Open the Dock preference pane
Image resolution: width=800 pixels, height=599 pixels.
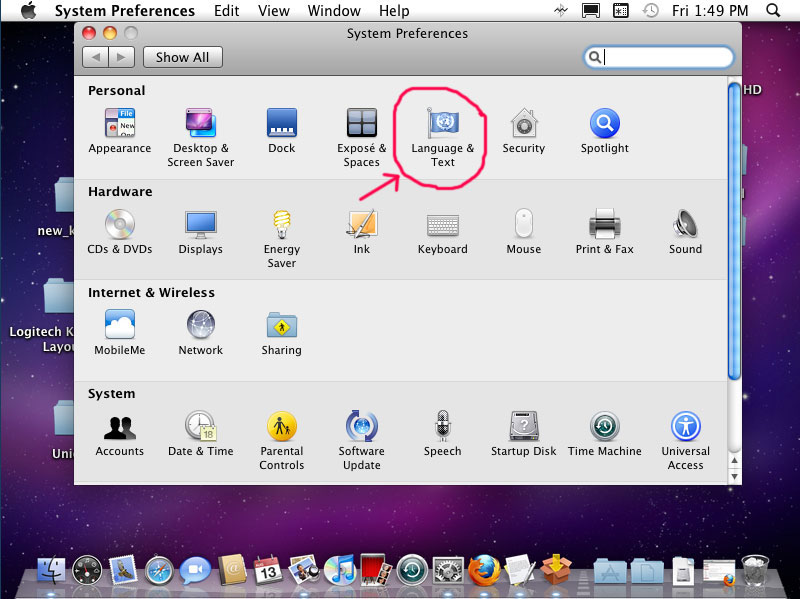pos(282,131)
